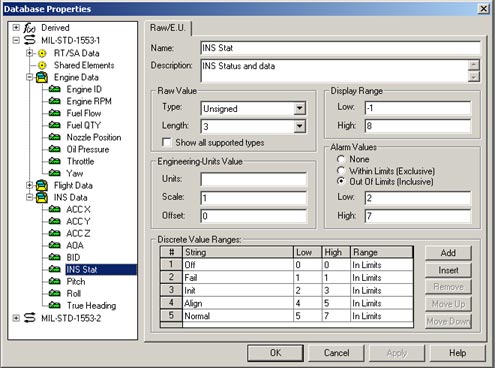Click the Display Range High field
Image resolution: width=495 pixels, height=368 pixels.
(x=418, y=126)
